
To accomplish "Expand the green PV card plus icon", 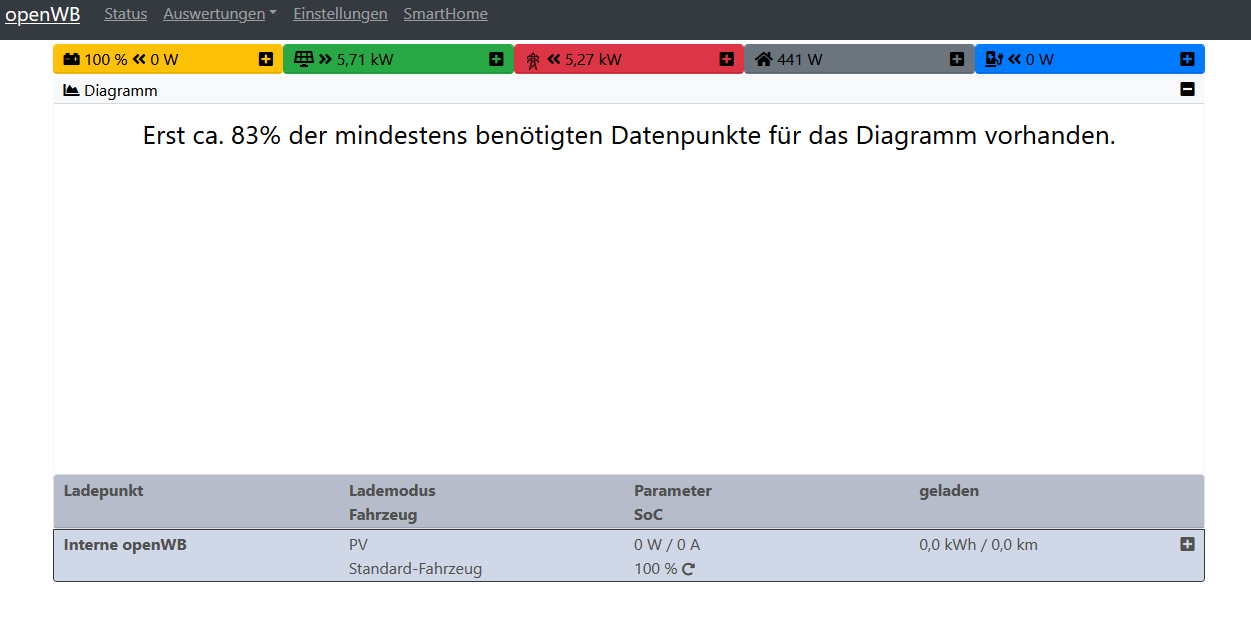I will pos(496,59).
